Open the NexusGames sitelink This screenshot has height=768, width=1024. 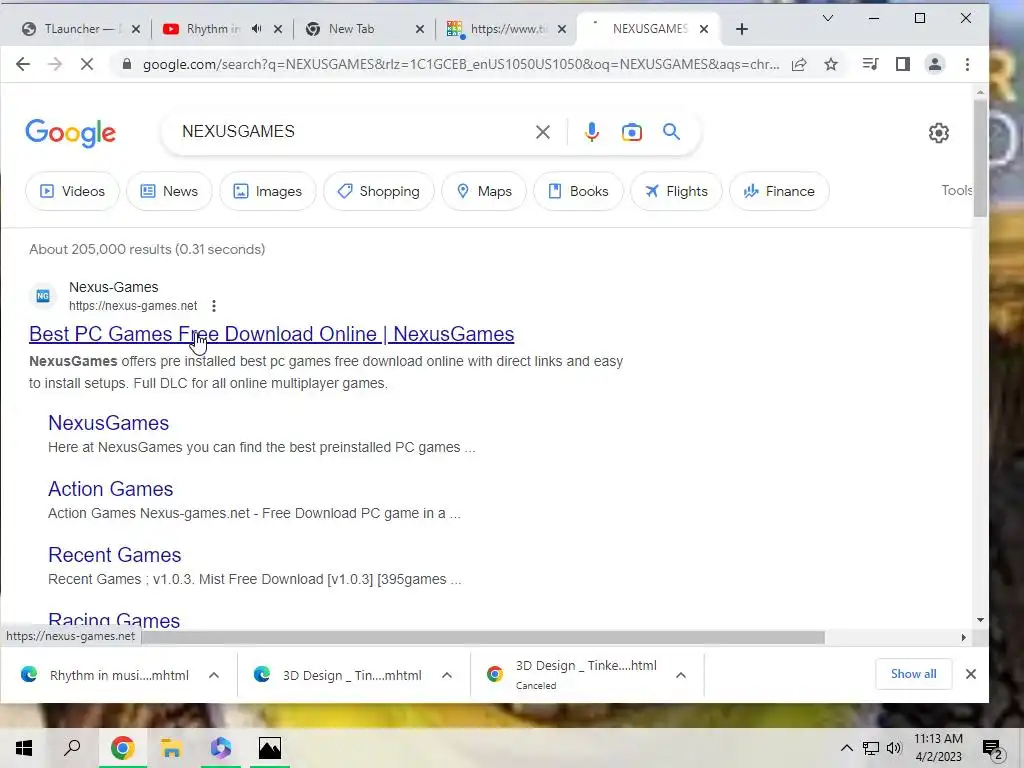coord(108,423)
